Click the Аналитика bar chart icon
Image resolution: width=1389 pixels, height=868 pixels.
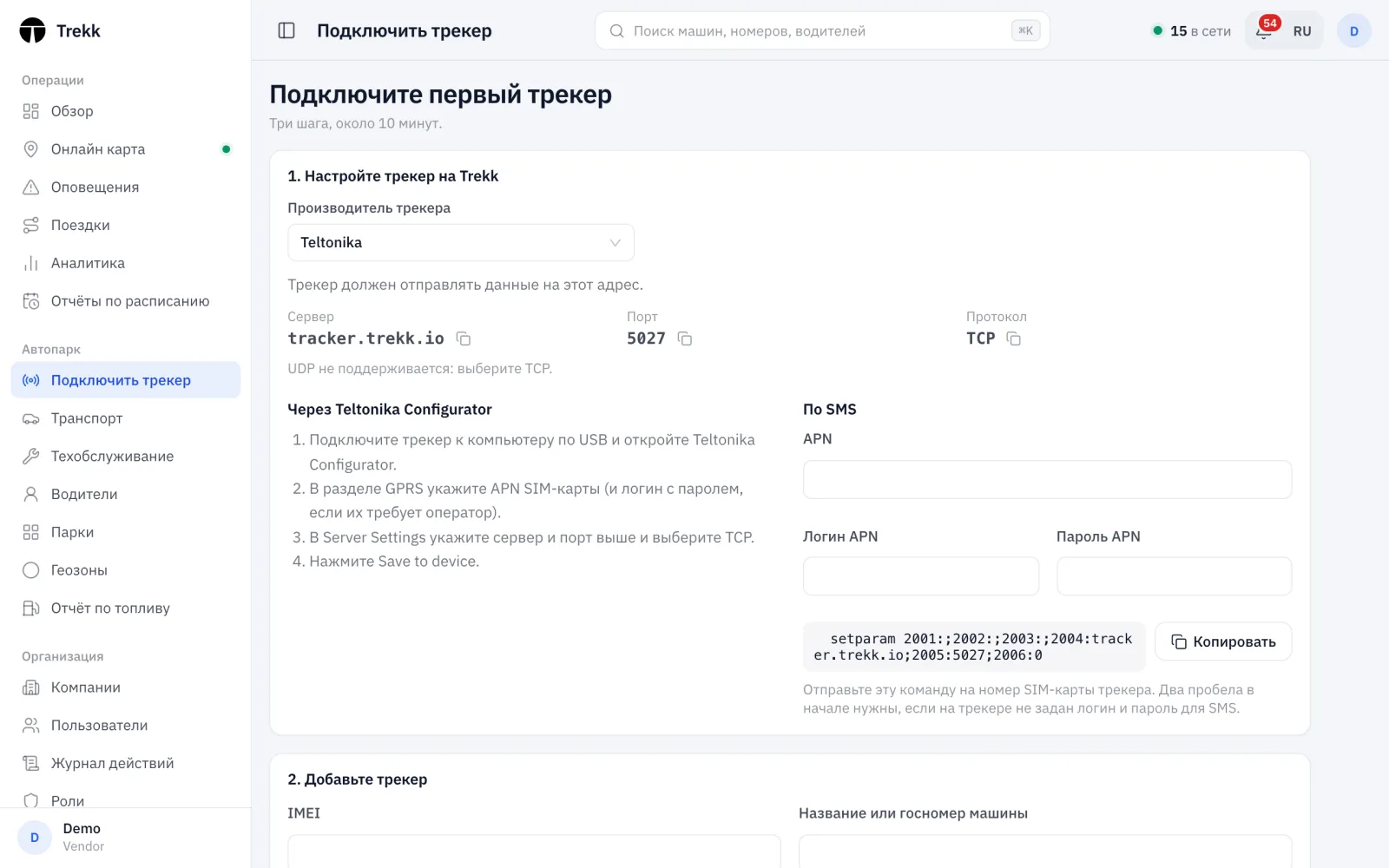pyautogui.click(x=31, y=263)
